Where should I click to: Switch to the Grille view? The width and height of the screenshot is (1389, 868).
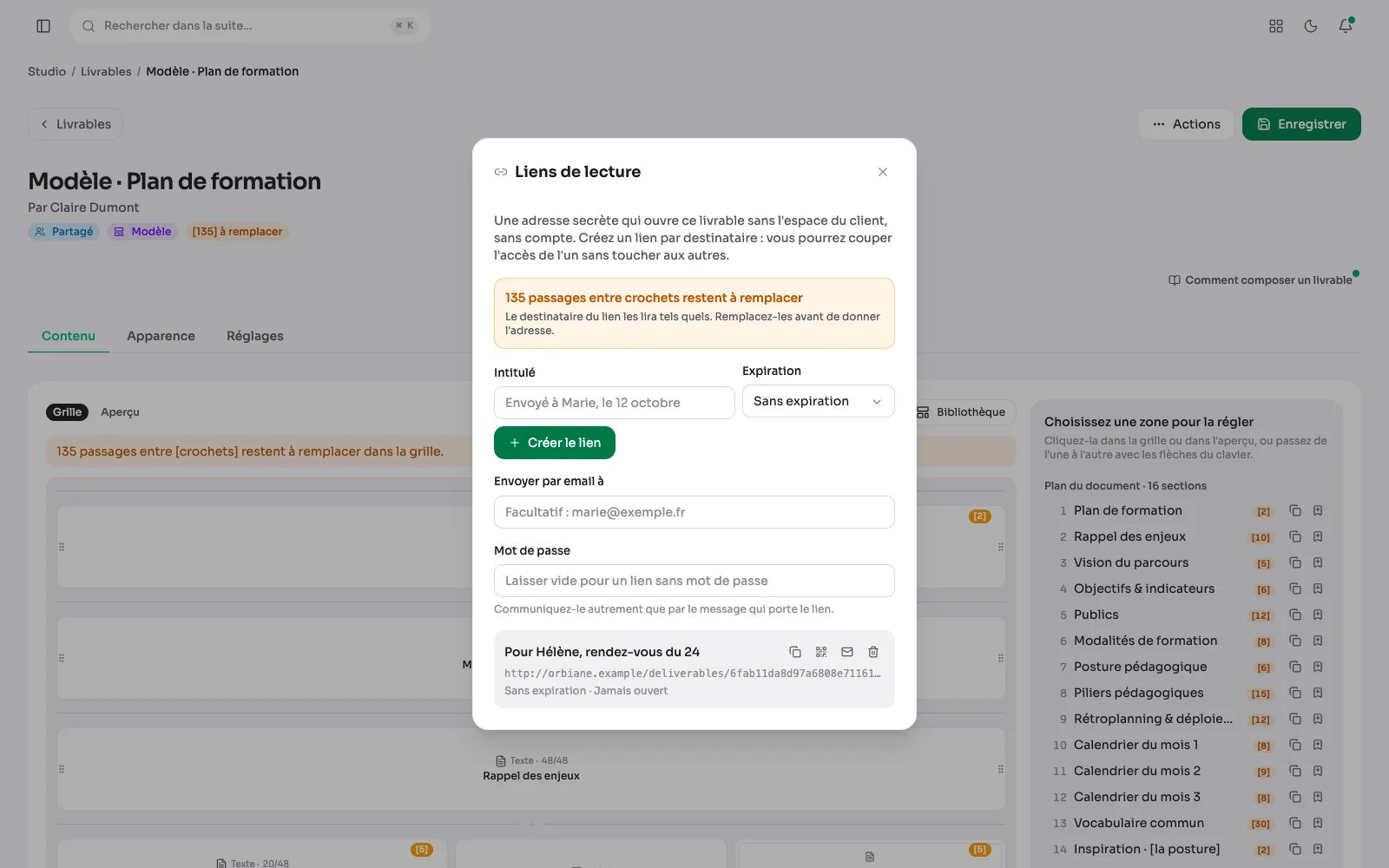pyautogui.click(x=67, y=412)
